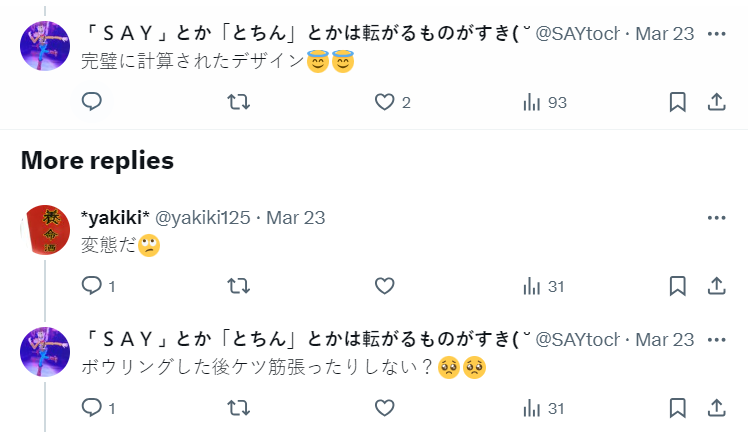Reply to the 完璧に計算されたデザイン tweet
The width and height of the screenshot is (748, 432).
[92, 102]
